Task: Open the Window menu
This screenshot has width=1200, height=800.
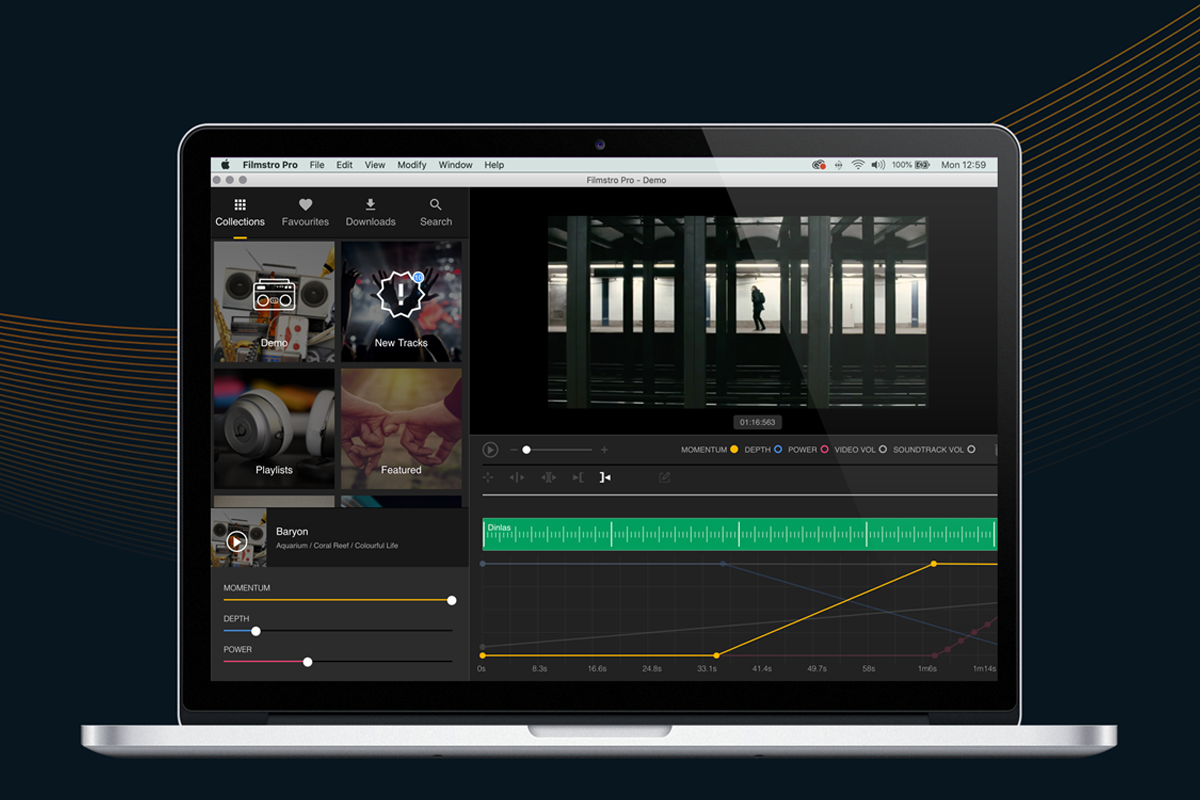Action: [x=455, y=165]
